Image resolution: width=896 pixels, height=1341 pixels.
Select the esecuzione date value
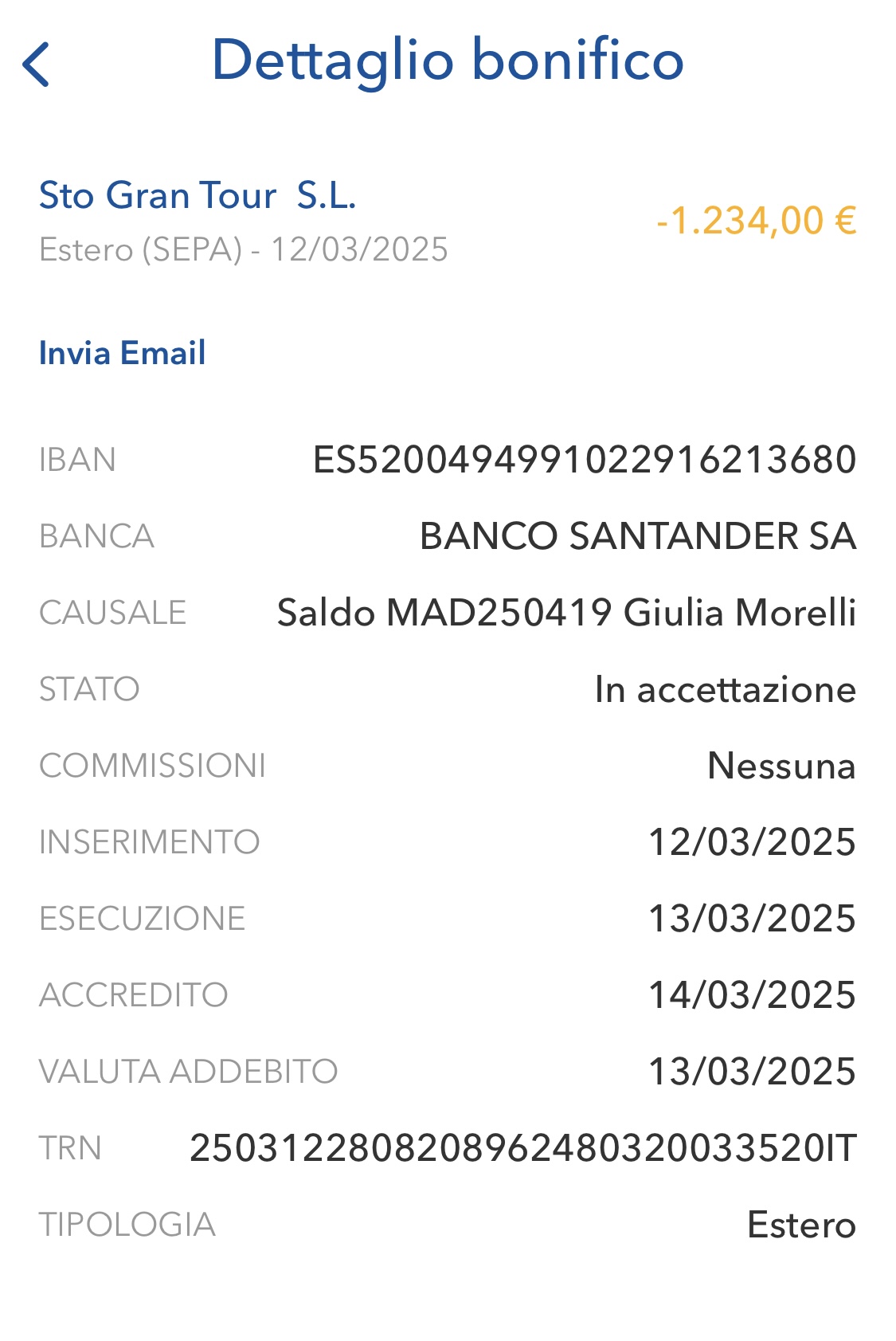coord(753,919)
